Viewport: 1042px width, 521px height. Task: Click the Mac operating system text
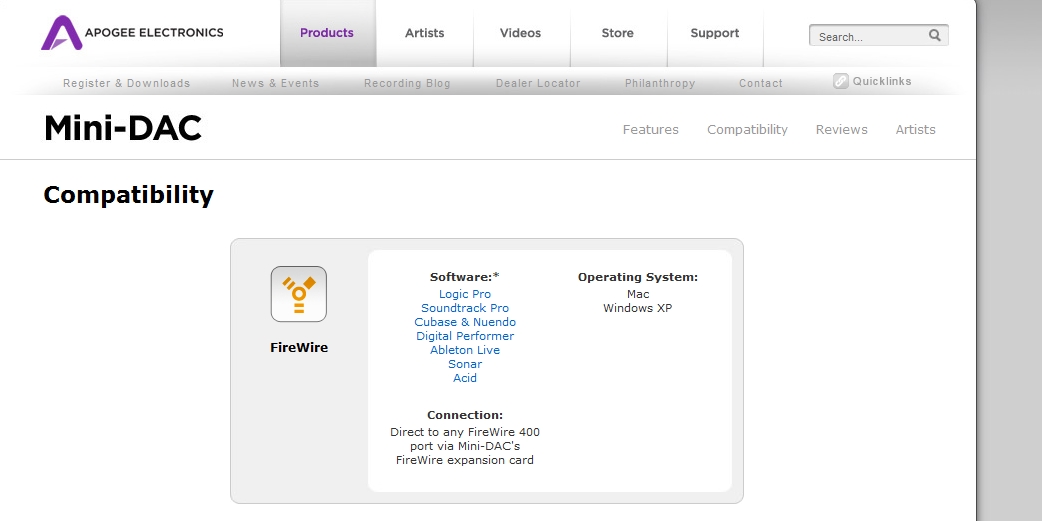pos(637,294)
